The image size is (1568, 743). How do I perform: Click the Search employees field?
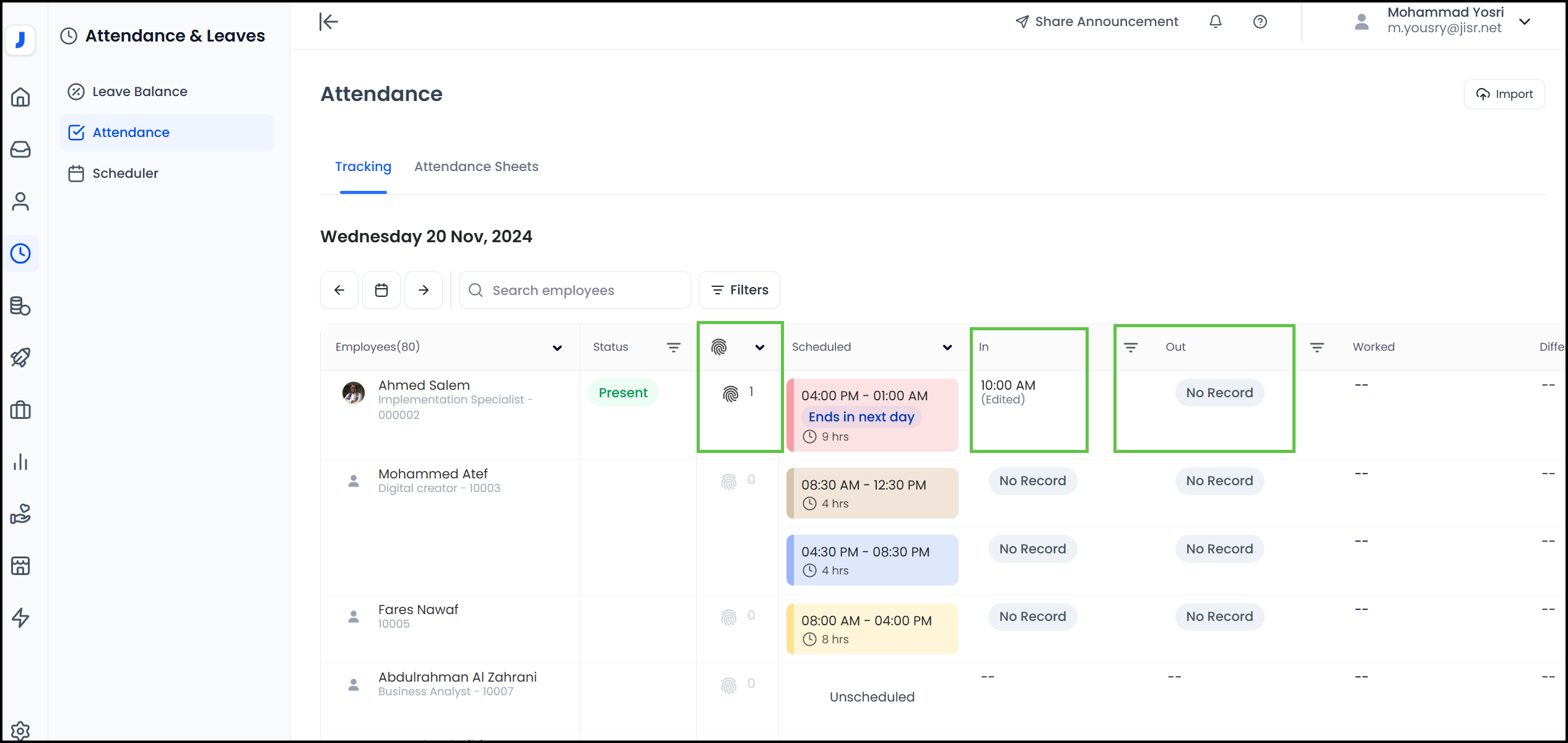pyautogui.click(x=575, y=290)
